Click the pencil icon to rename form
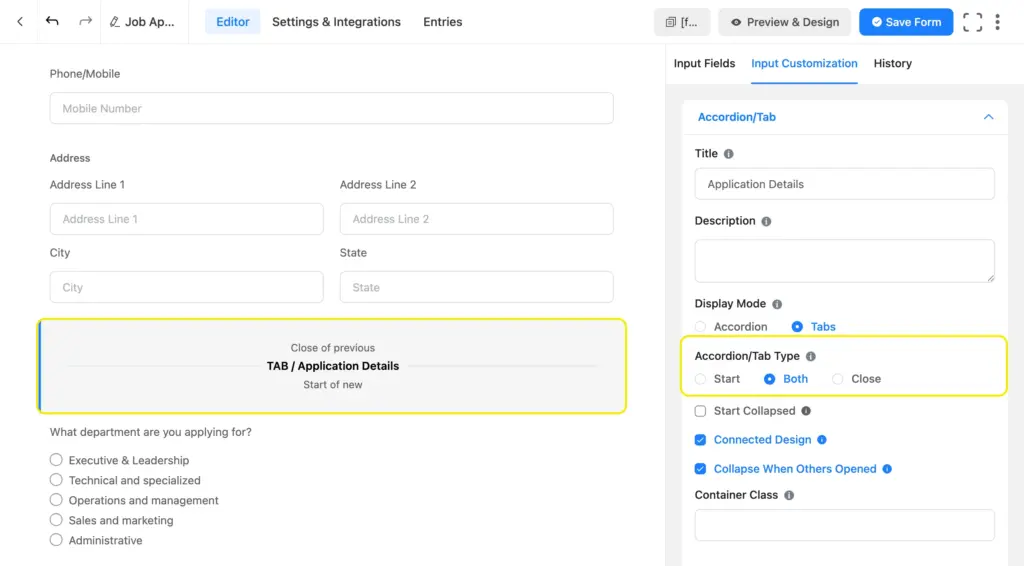Image resolution: width=1024 pixels, height=566 pixels. [115, 22]
